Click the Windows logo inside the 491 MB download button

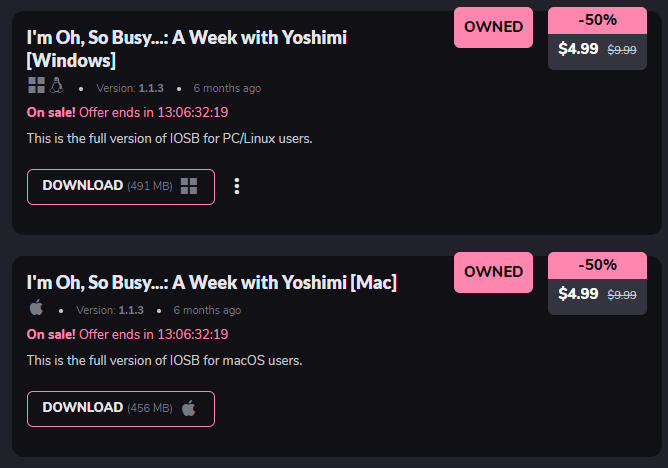(190, 186)
